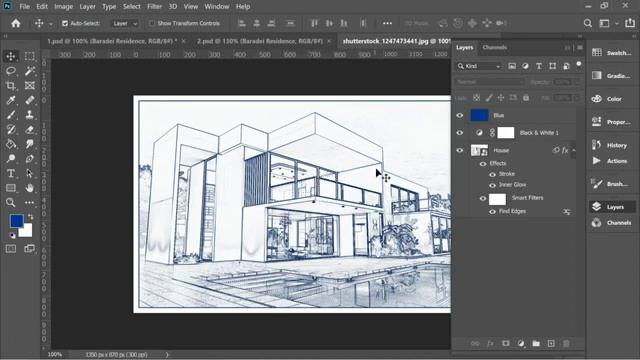
Task: Open the File menu
Action: click(x=24, y=7)
